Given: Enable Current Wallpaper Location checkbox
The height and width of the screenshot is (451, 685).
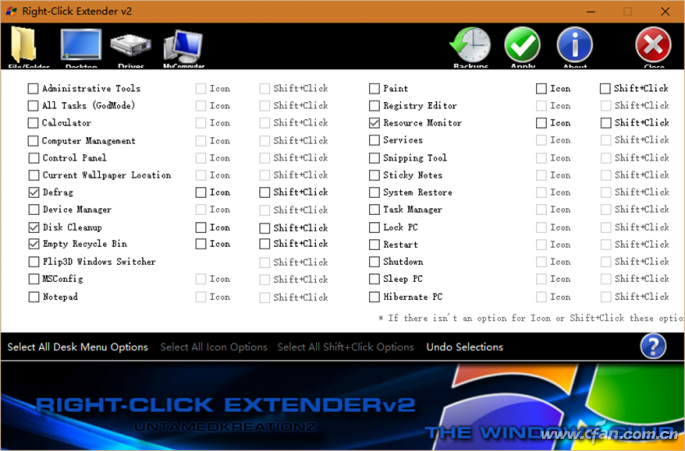Looking at the screenshot, I should 33,175.
